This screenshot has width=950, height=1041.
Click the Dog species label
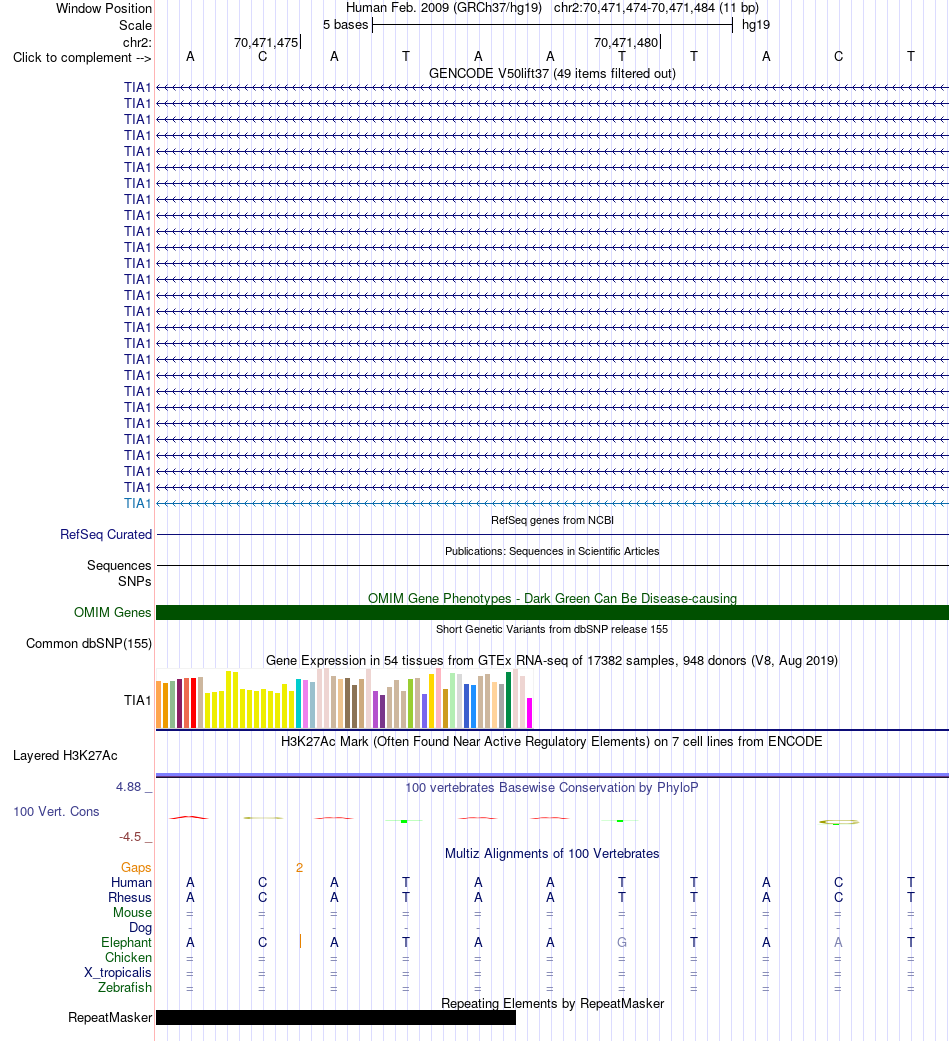point(140,927)
